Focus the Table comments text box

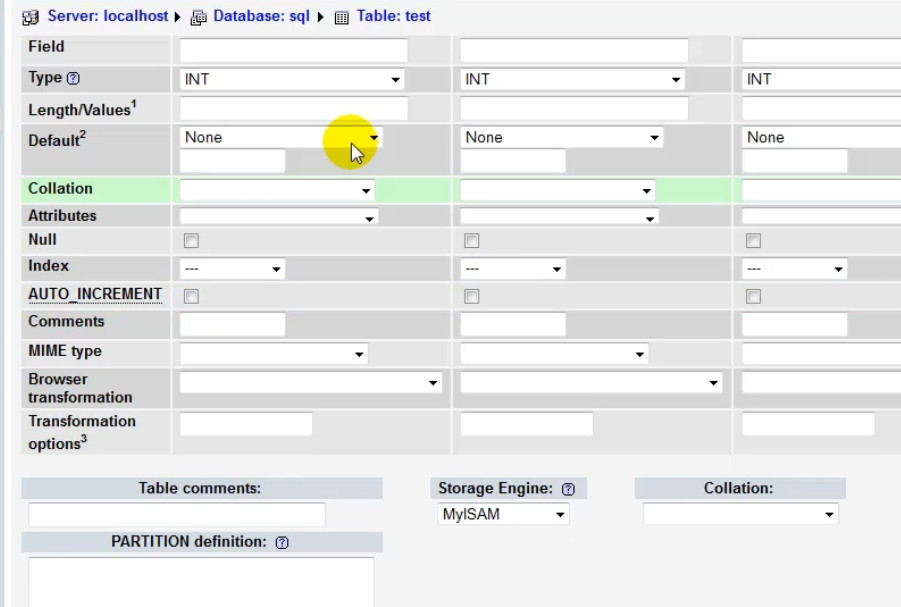coord(177,515)
